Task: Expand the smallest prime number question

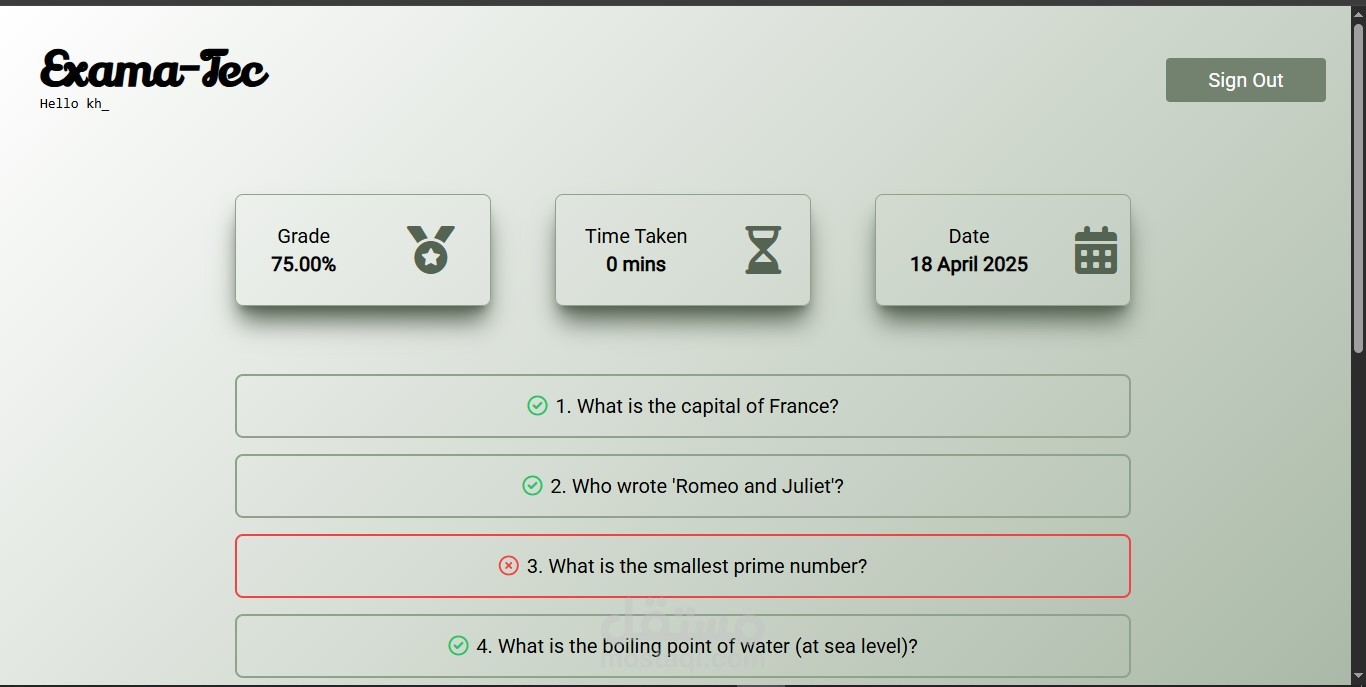Action: coord(683,566)
